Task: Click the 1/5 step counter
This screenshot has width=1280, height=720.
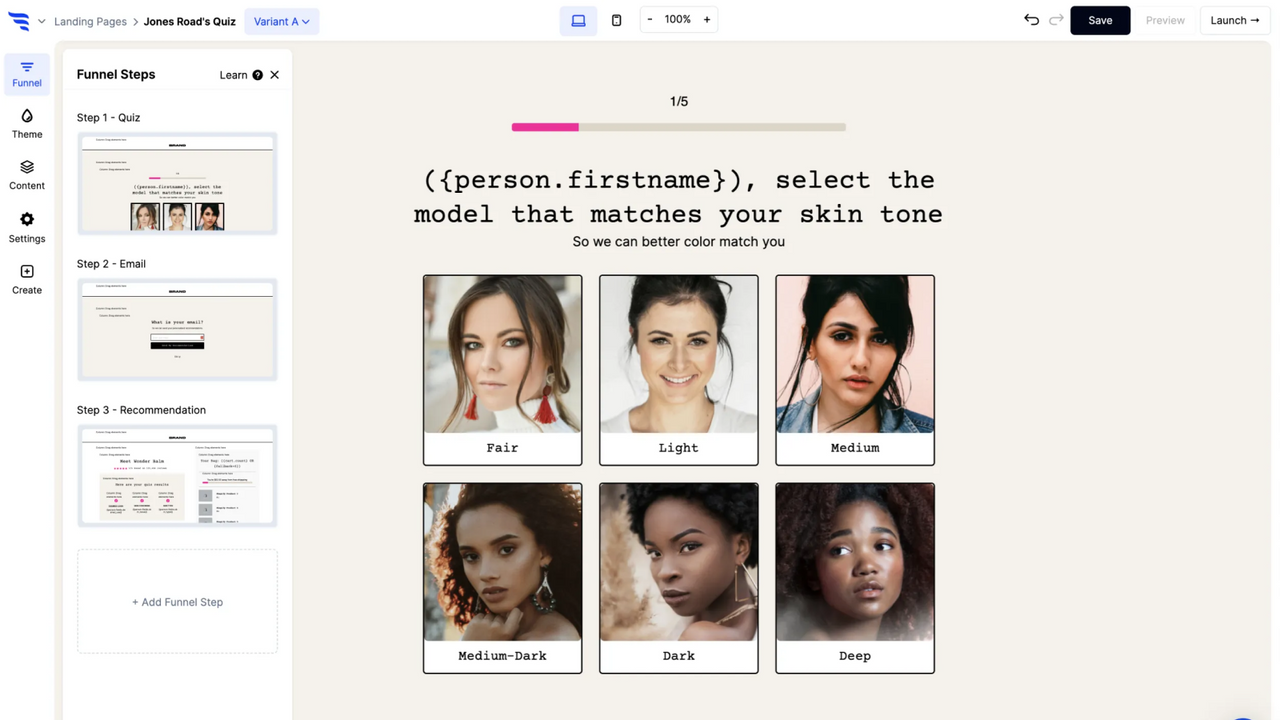Action: point(679,101)
